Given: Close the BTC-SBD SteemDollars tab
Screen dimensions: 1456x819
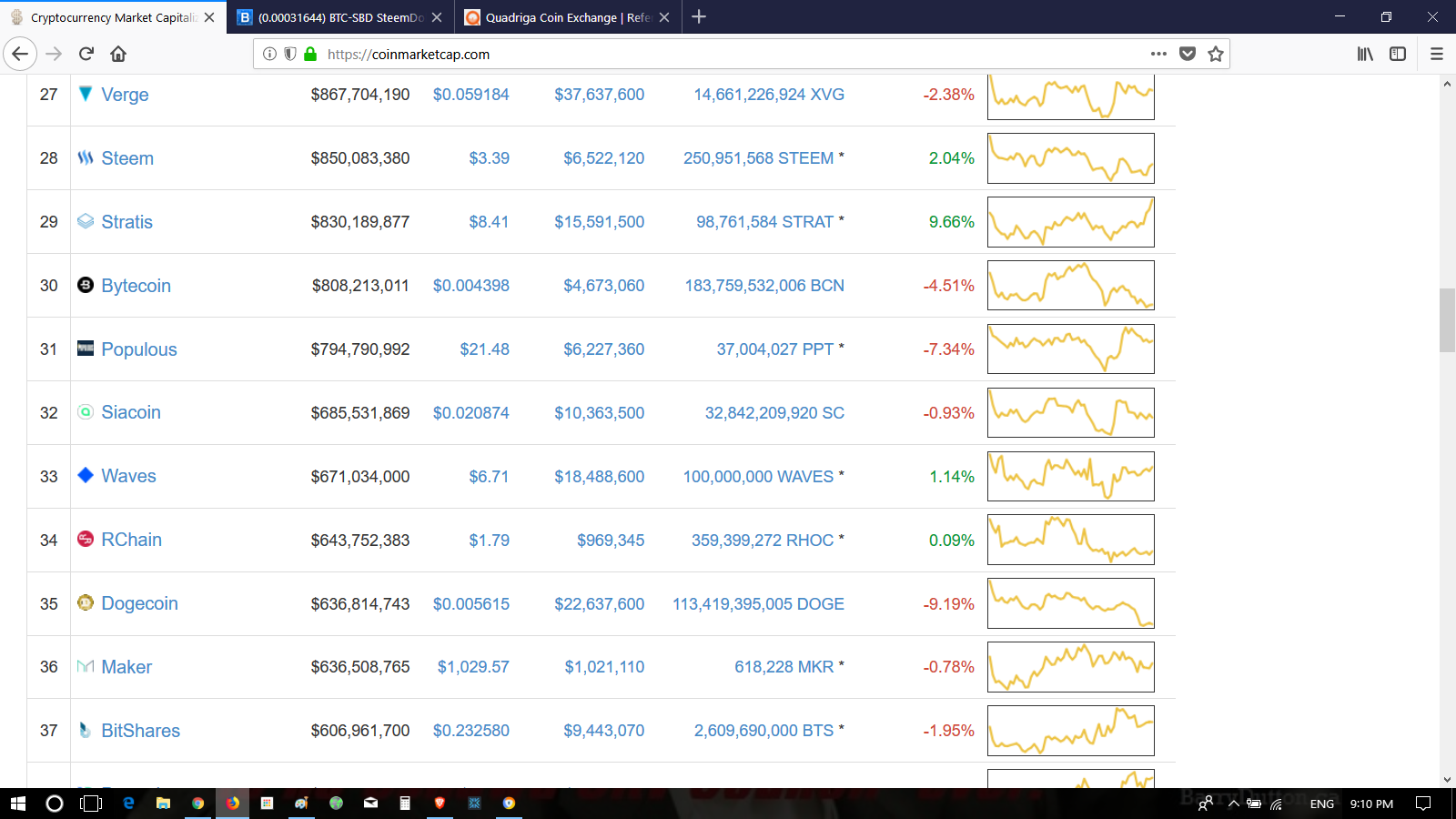Looking at the screenshot, I should point(437,17).
